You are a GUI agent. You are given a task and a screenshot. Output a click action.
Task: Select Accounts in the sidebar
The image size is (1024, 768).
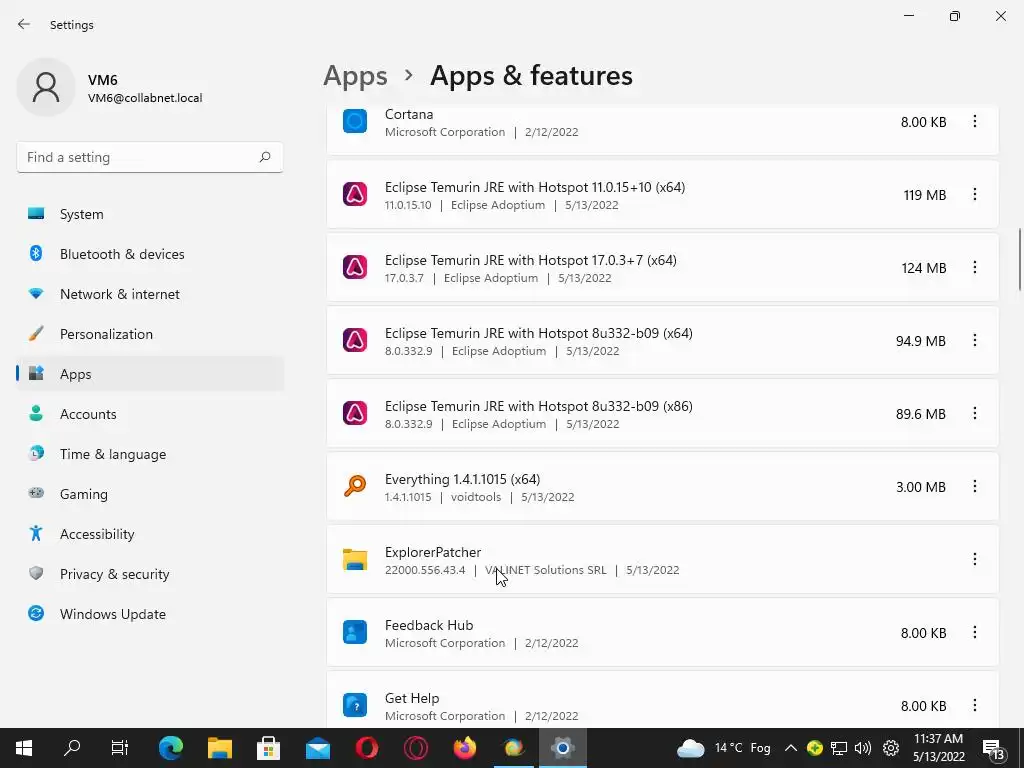pos(150,414)
